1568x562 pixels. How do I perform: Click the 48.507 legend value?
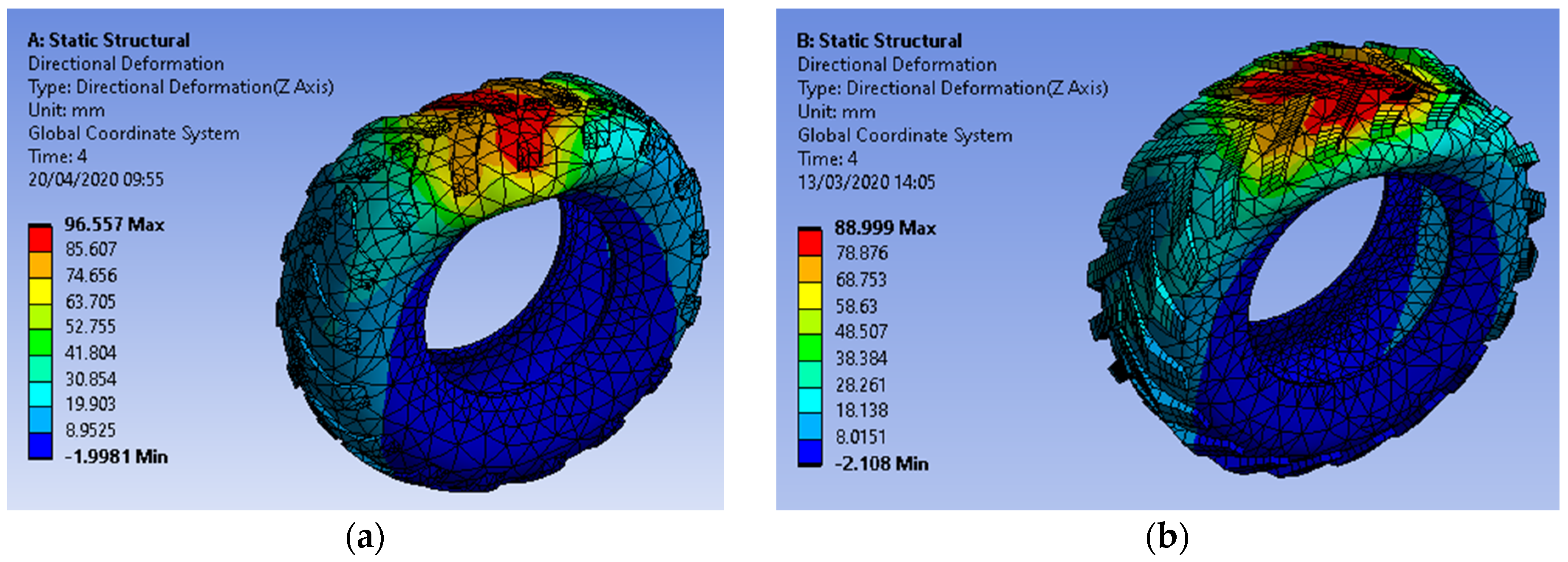(860, 332)
